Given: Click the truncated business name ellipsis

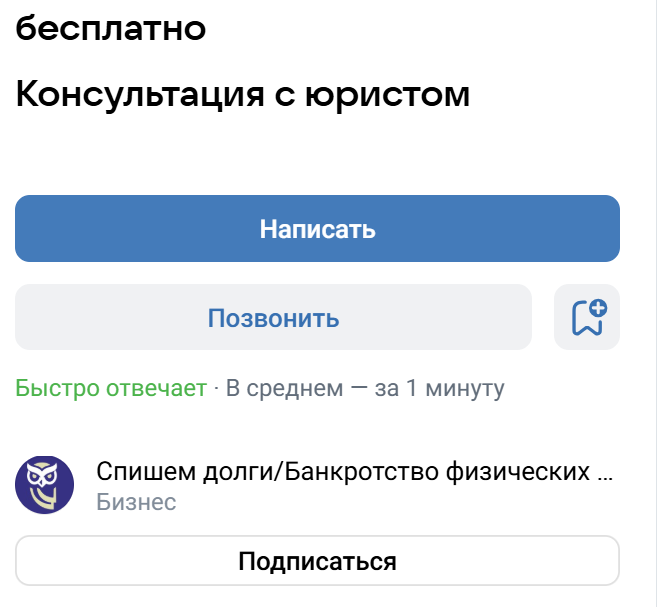Looking at the screenshot, I should (x=604, y=473).
